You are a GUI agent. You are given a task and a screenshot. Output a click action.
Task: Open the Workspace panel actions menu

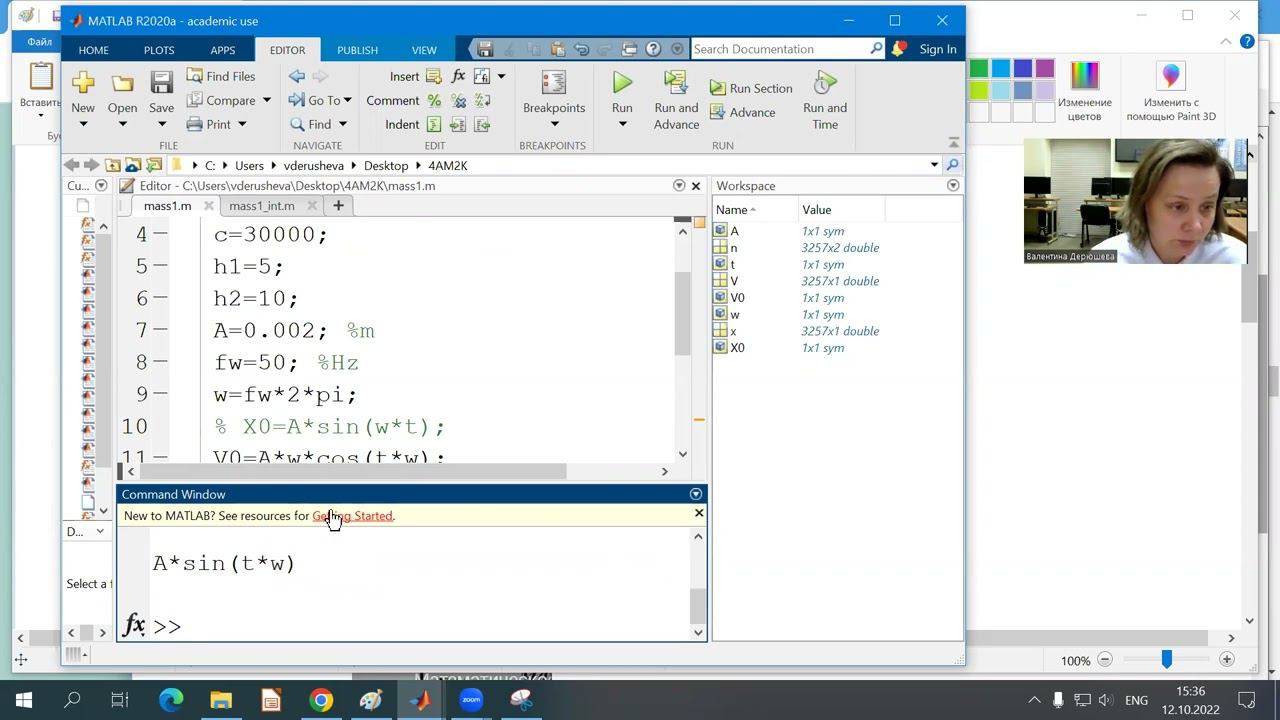tap(953, 186)
